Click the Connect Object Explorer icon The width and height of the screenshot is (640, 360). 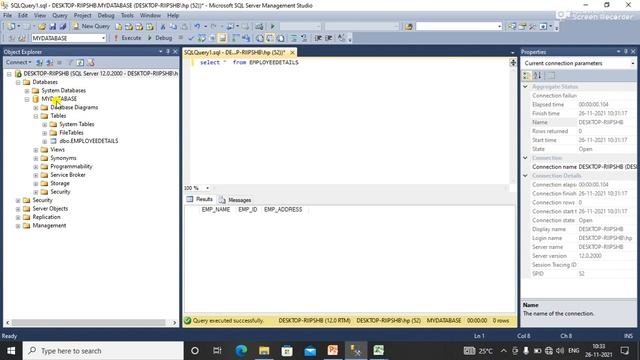pos(40,62)
